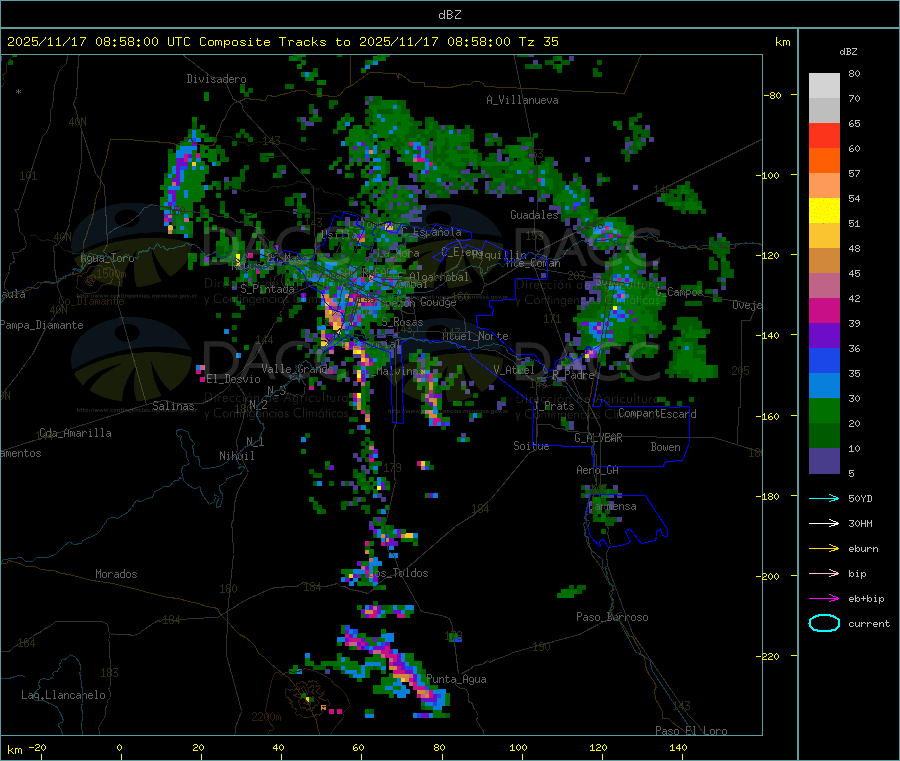Select the gray 70 dBZ color band
Viewport: 900px width, 761px height.
(x=824, y=111)
